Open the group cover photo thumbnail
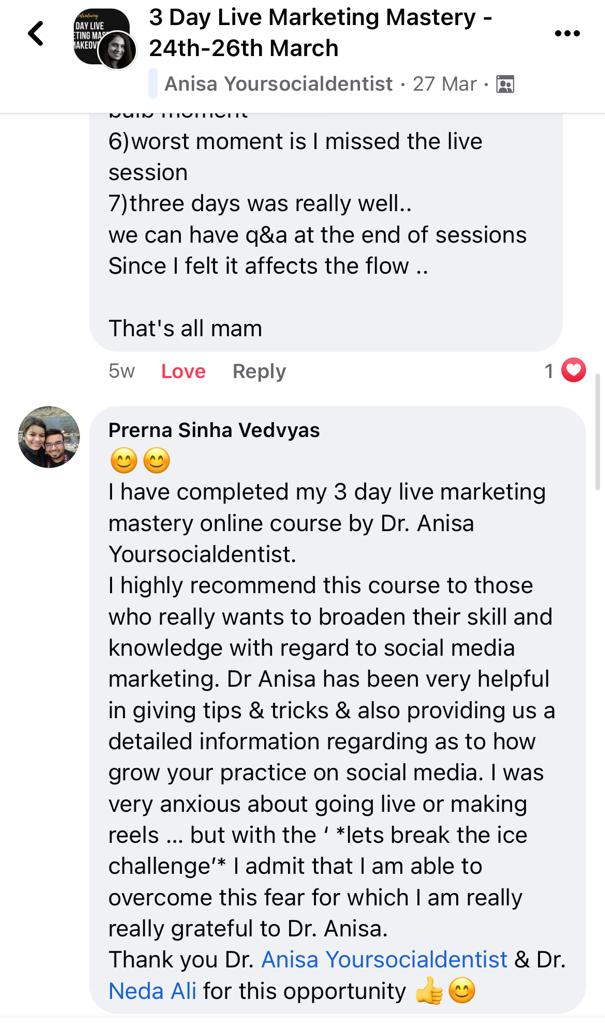 [x=100, y=37]
